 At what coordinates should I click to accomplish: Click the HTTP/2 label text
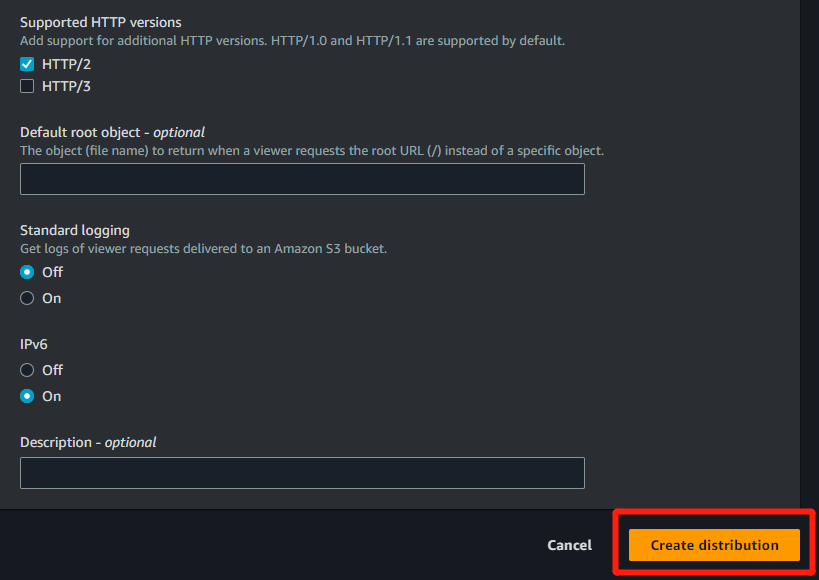click(66, 64)
